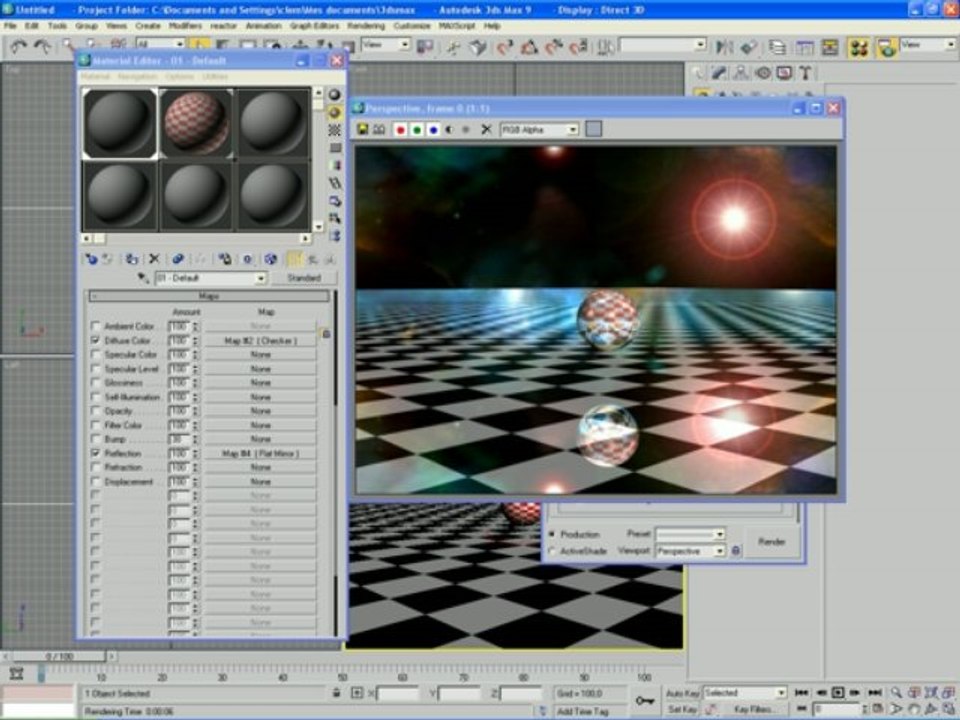Image resolution: width=960 pixels, height=720 pixels.
Task: Select the ActiveShade radio button
Action: (x=552, y=551)
